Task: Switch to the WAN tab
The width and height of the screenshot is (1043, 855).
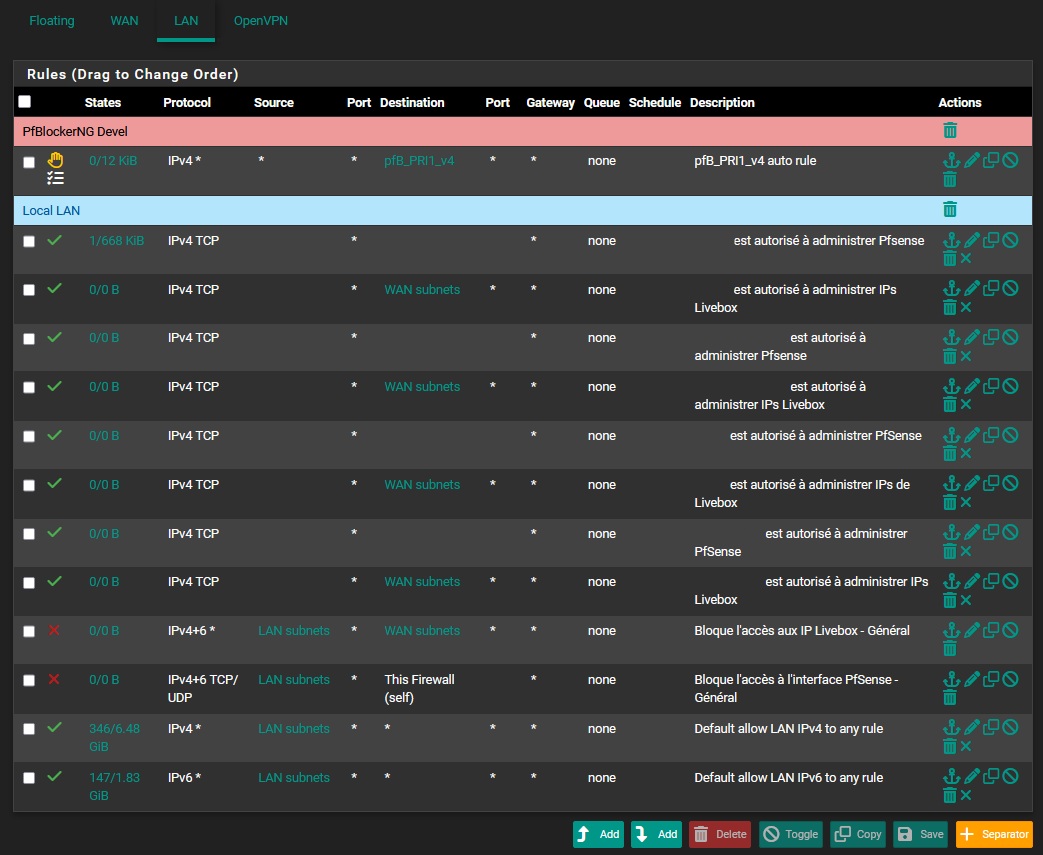Action: [x=124, y=21]
